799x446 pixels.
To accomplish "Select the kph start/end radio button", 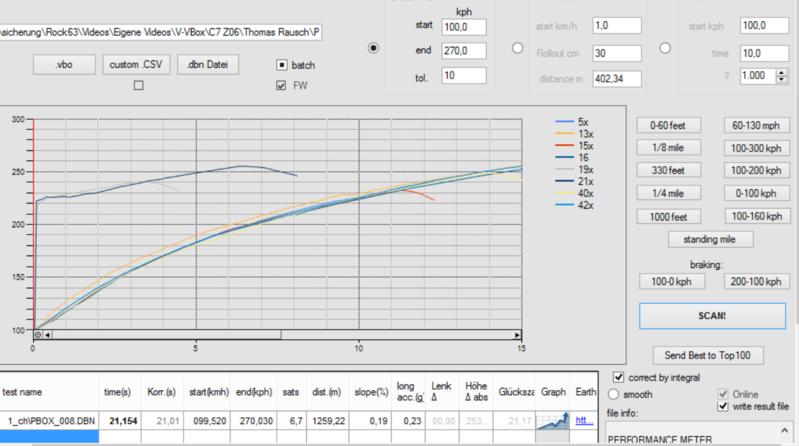I will (374, 47).
